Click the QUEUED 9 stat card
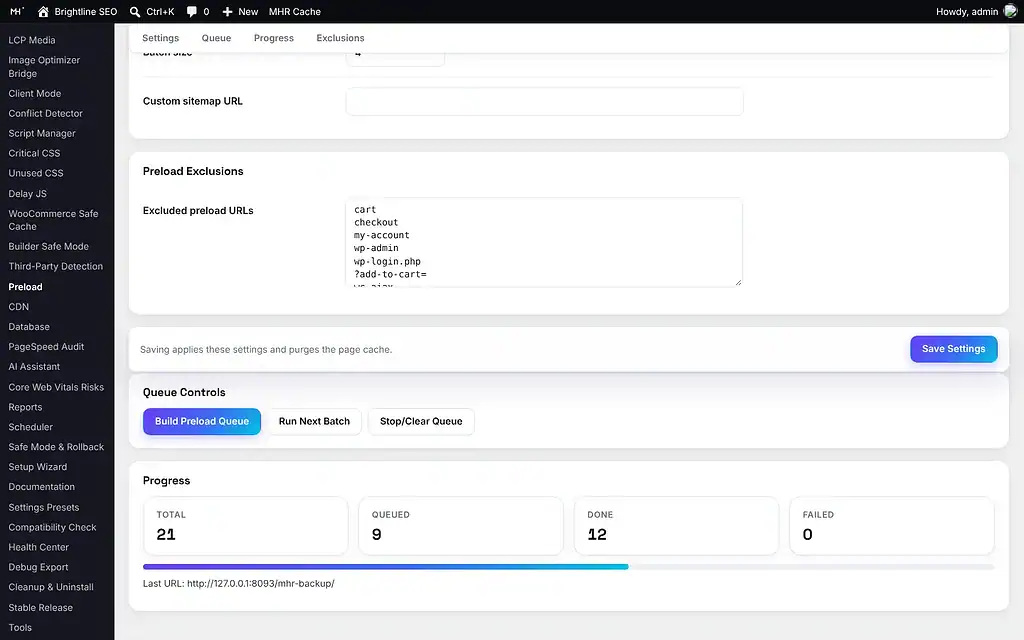Viewport: 1024px width, 640px height. tap(461, 526)
